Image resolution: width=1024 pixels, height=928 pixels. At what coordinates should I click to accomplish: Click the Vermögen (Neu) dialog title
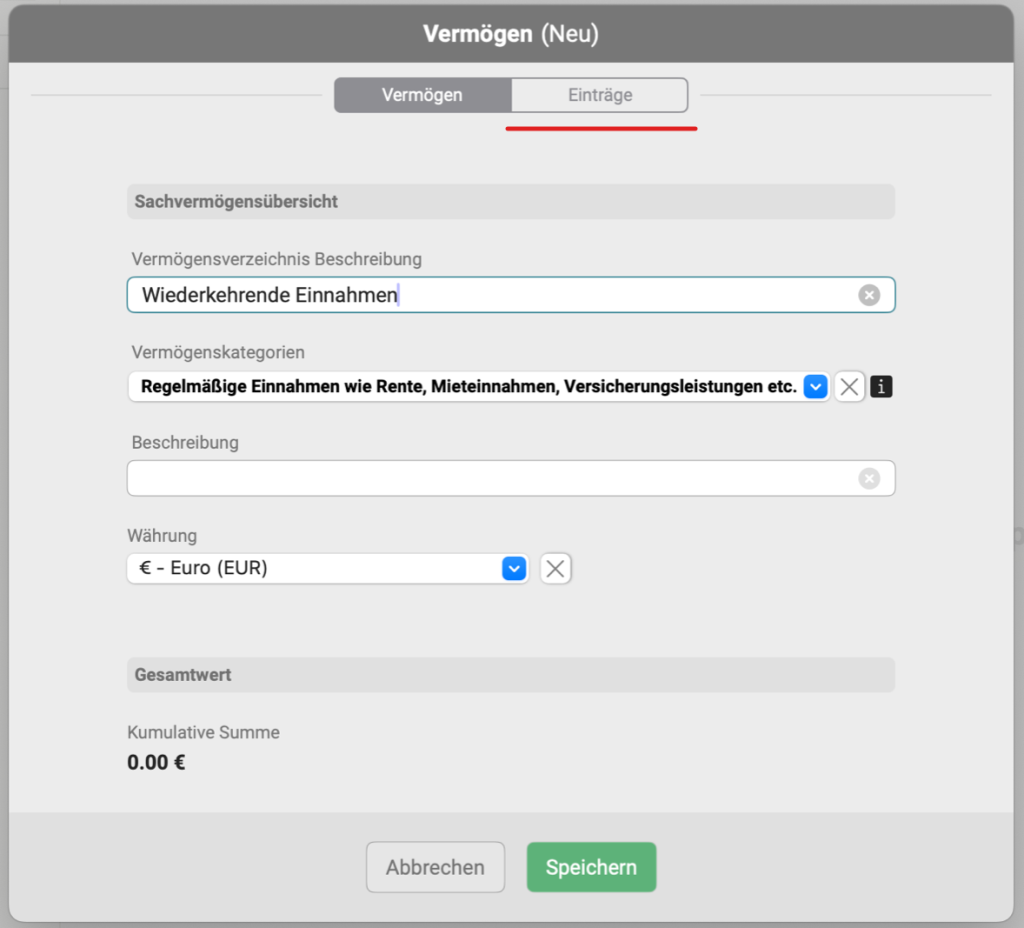pos(511,34)
